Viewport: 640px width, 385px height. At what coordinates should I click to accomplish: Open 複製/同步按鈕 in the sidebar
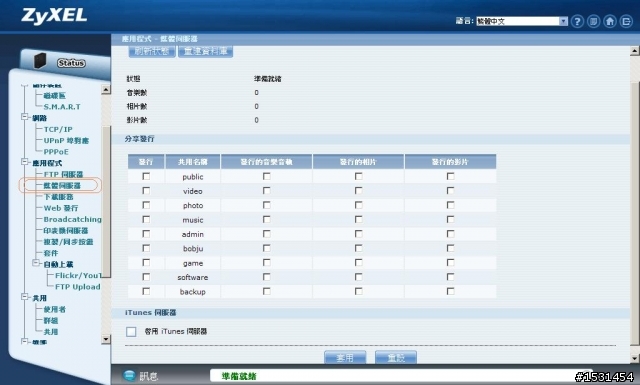point(68,242)
